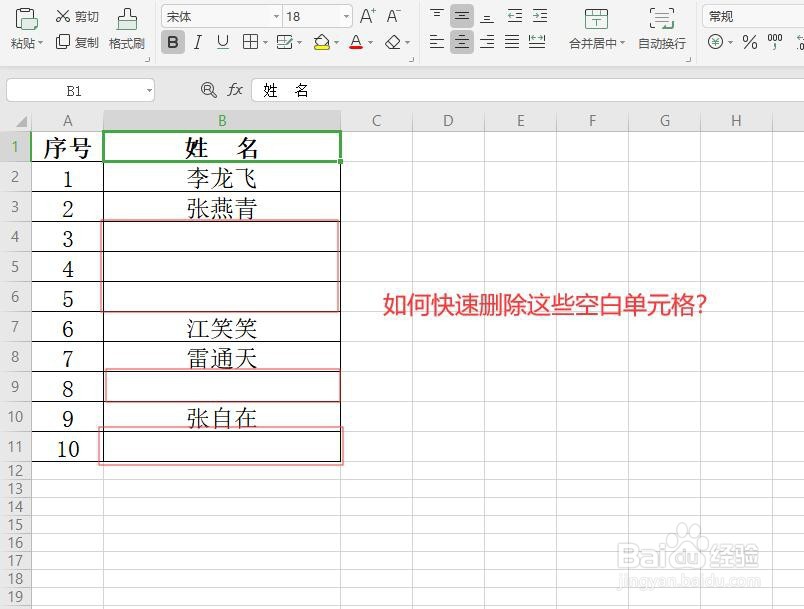804x609 pixels.
Task: Open the font name dropdown
Action: point(275,16)
